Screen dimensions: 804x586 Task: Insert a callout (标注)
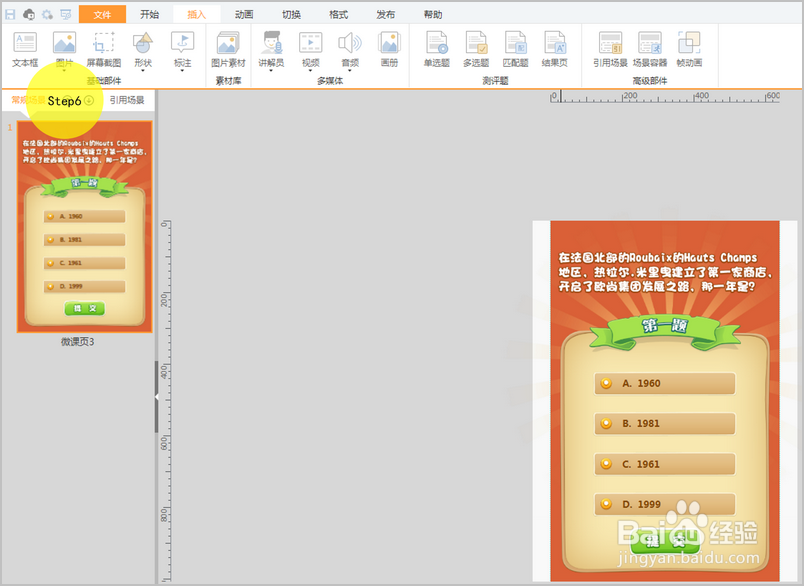click(182, 49)
